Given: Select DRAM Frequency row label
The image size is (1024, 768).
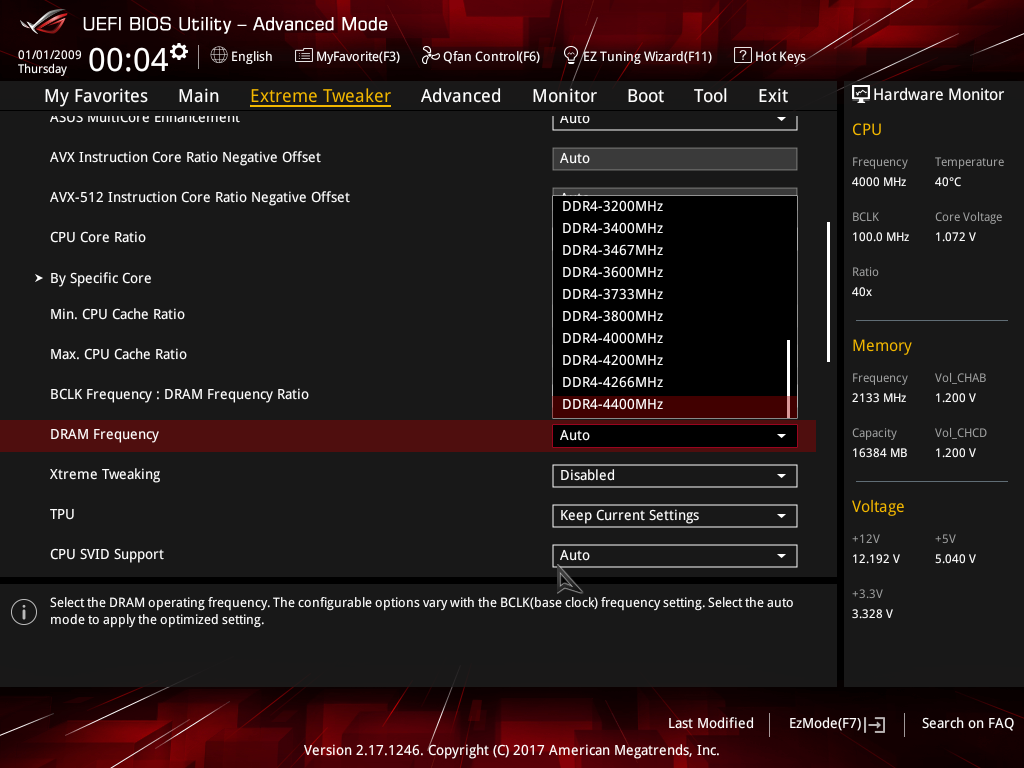Looking at the screenshot, I should [104, 435].
